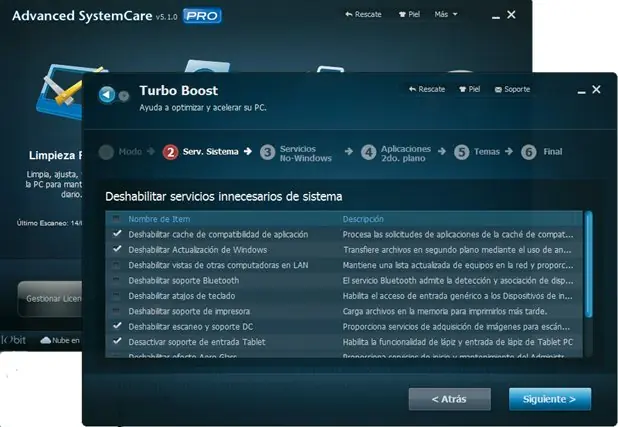Image resolution: width=618 pixels, height=427 pixels.
Task: Select description 'Habilita el acceso de entrada genérico'
Action: click(458, 296)
